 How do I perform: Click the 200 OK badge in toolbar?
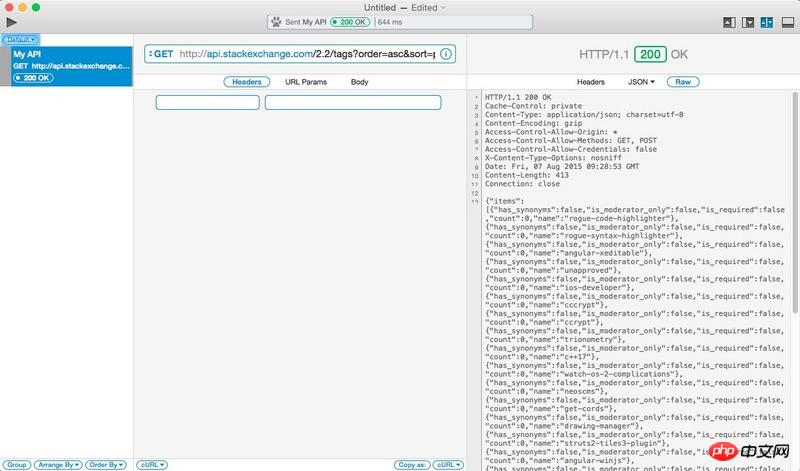pyautogui.click(x=350, y=22)
